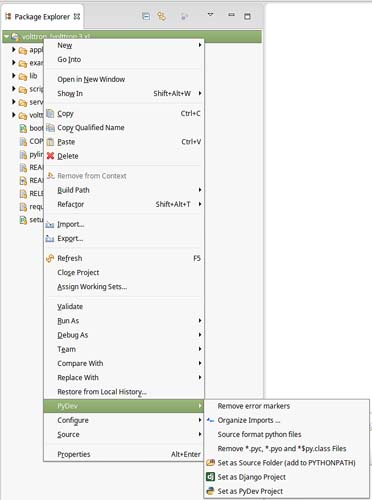
Task: Click Set as Django Project icon
Action: click(210, 477)
